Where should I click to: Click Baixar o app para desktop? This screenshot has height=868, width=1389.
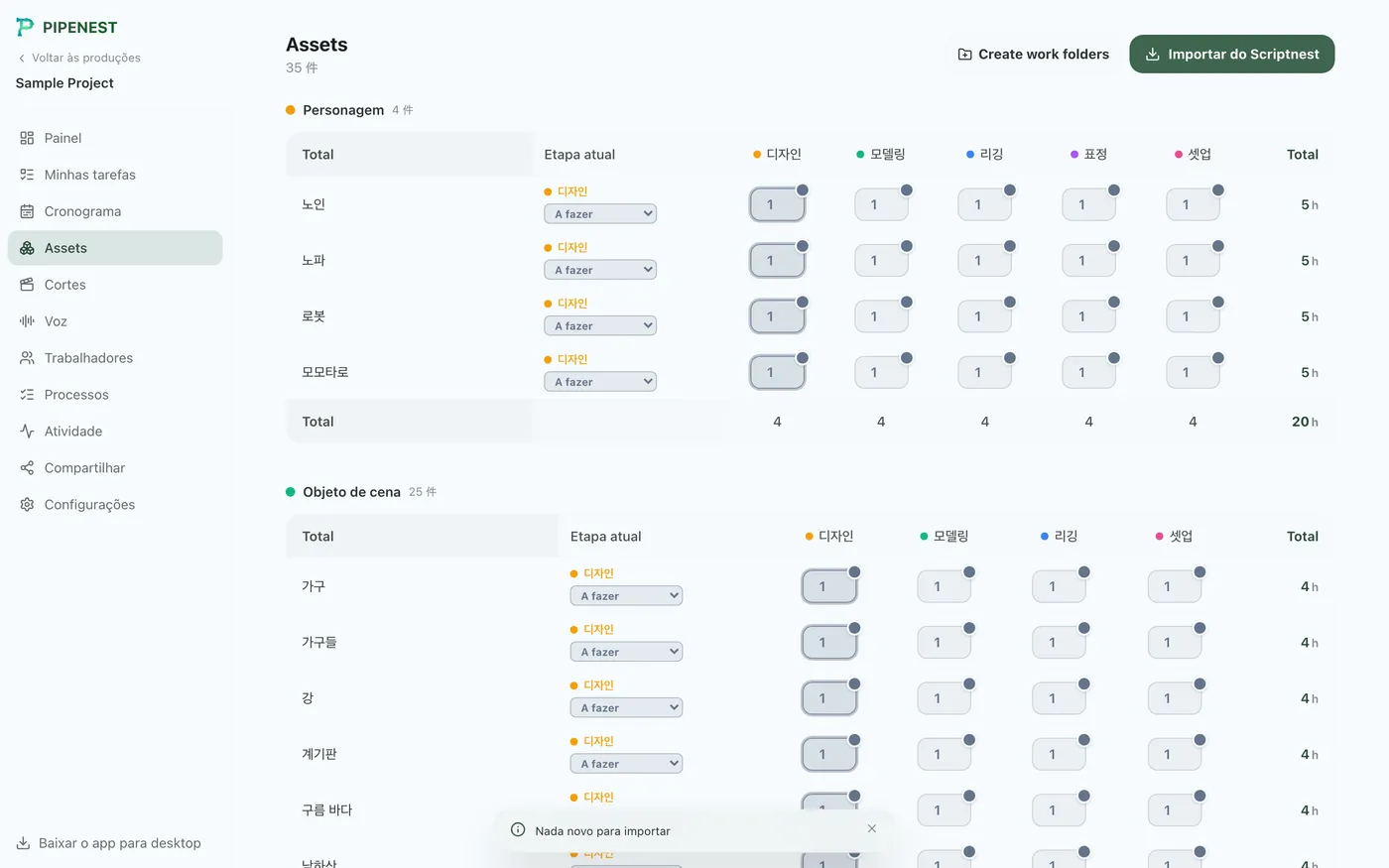pyautogui.click(x=109, y=843)
